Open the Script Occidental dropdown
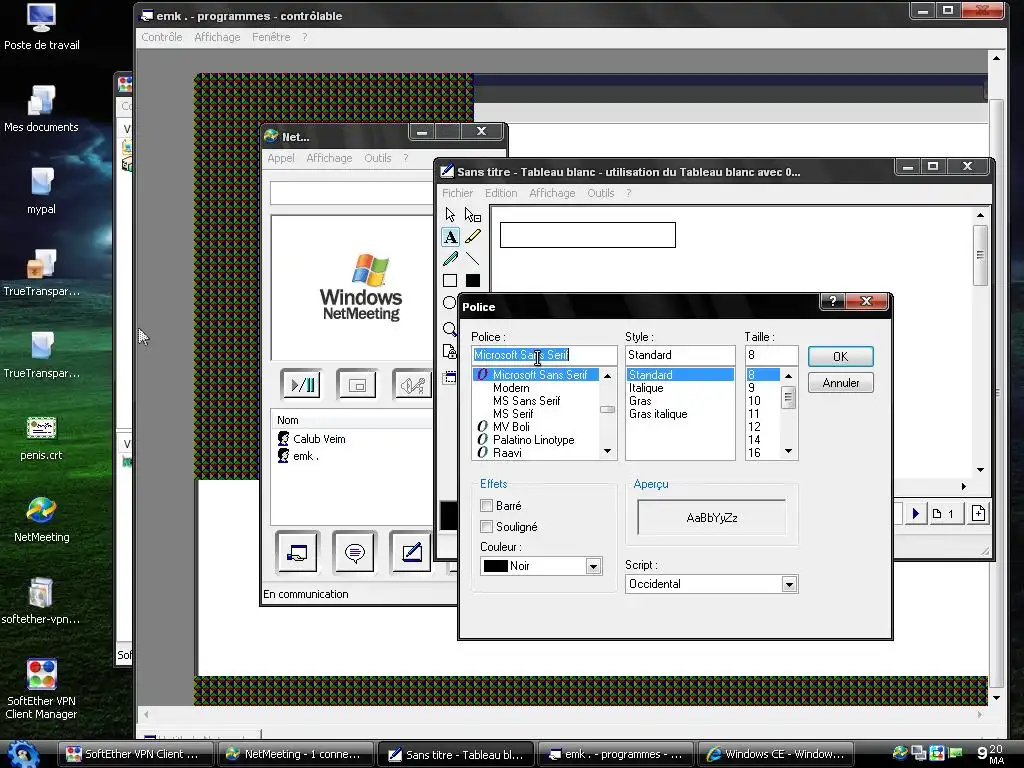Image resolution: width=1024 pixels, height=768 pixels. coord(789,584)
